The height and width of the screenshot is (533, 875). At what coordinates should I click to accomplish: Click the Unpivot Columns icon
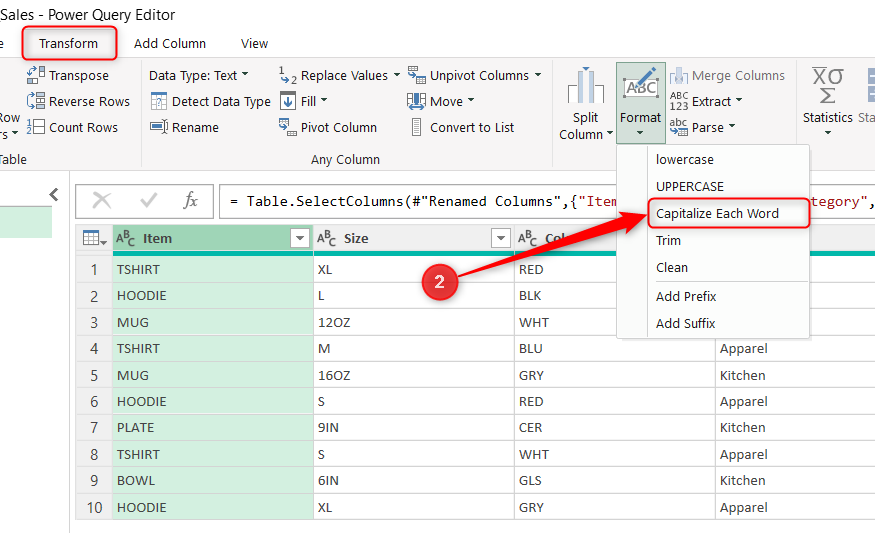pos(416,75)
